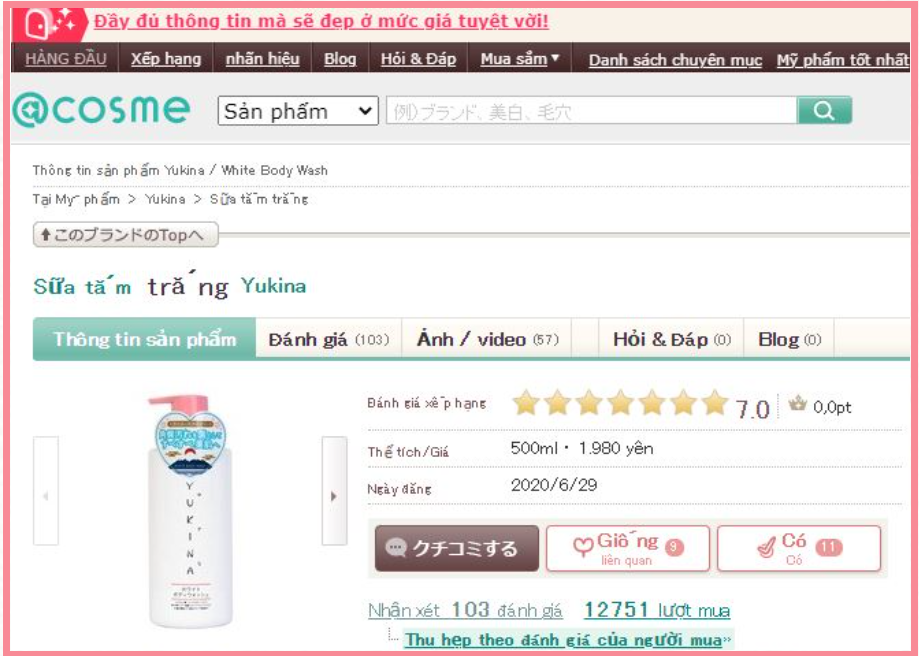Click the クチコミする review button
Image resolution: width=919 pixels, height=656 pixels.
pos(457,549)
